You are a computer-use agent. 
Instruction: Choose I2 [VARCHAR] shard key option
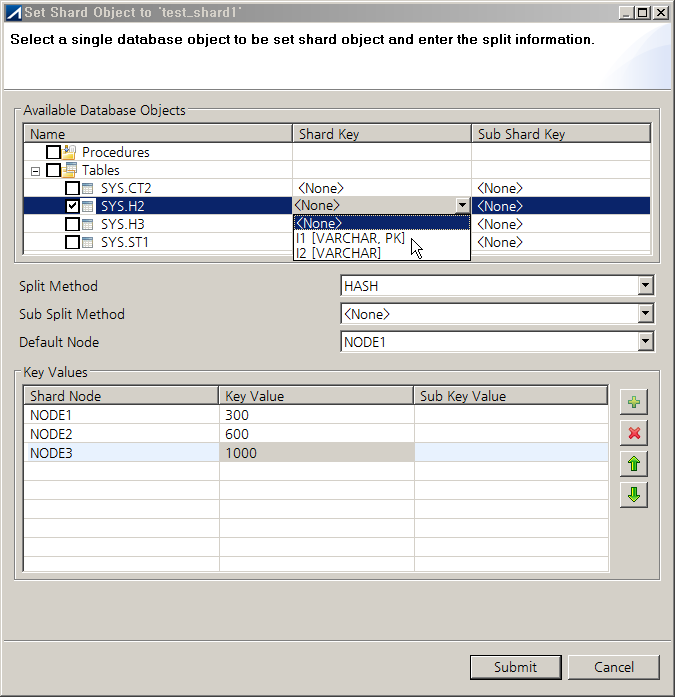[340, 253]
